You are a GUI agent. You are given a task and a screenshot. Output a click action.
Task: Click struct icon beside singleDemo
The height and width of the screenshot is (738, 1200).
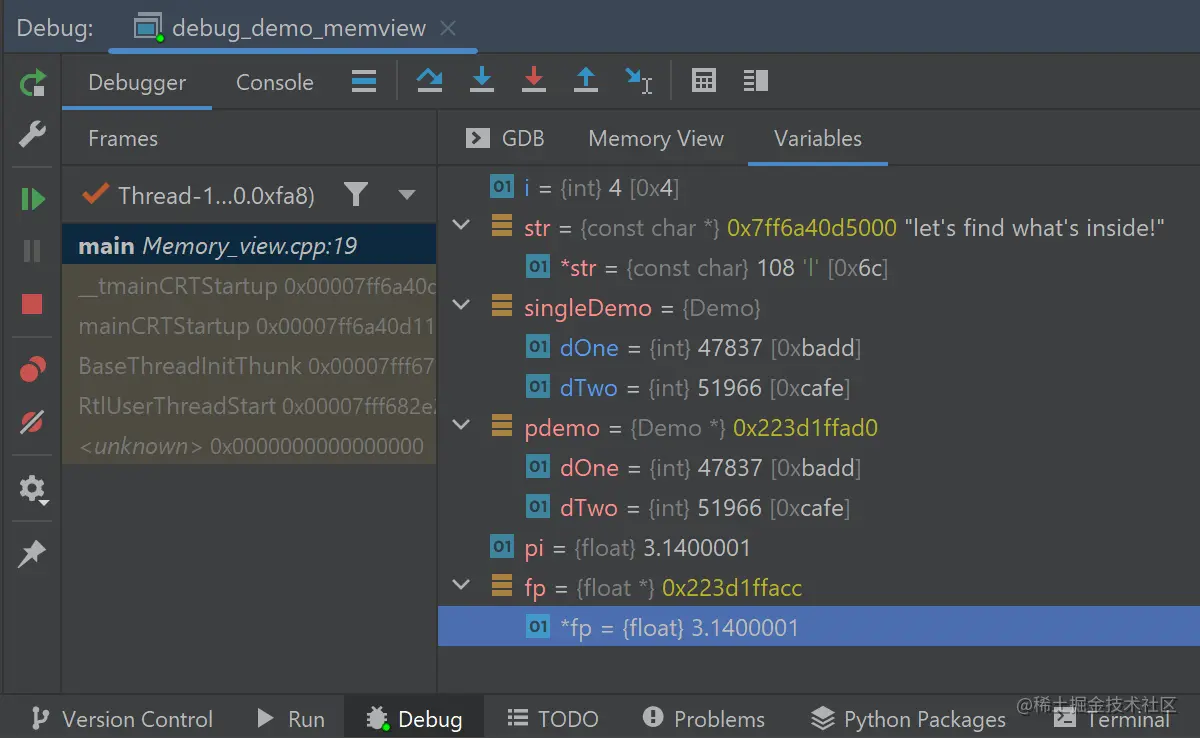tap(501, 307)
